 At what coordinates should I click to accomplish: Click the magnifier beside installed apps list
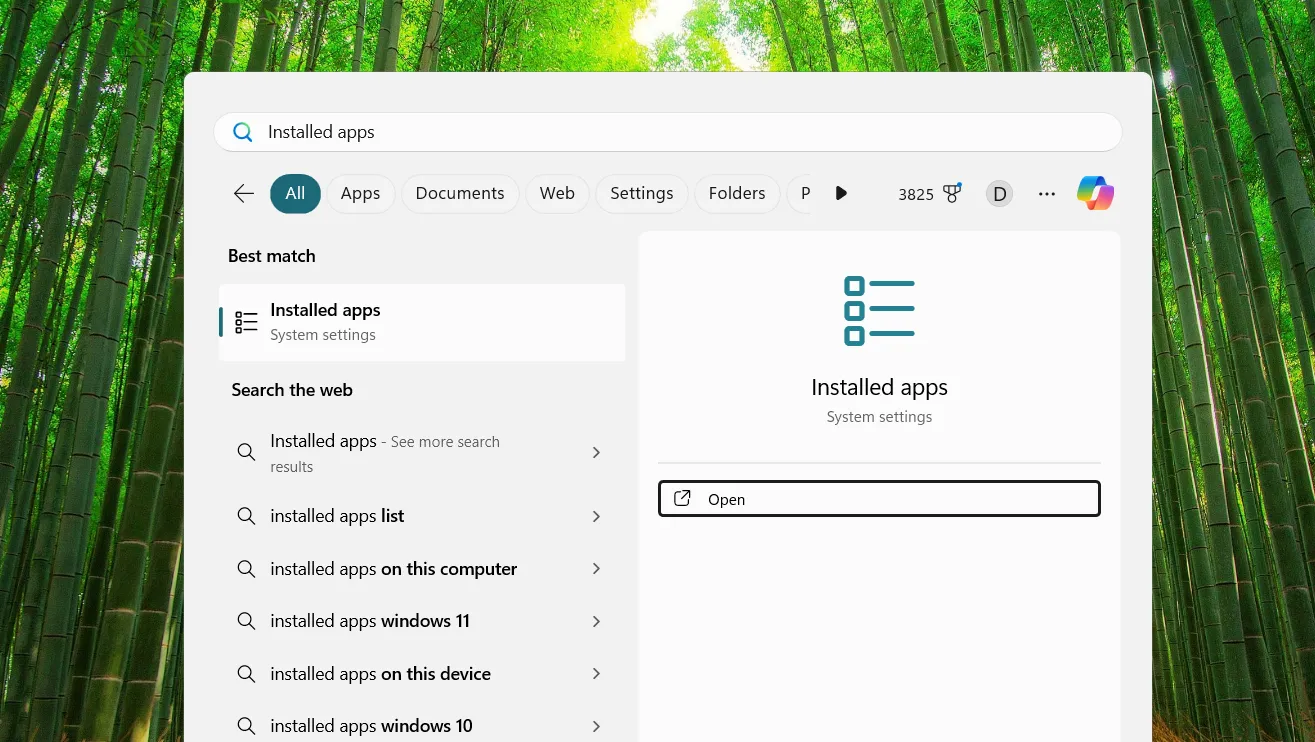246,516
